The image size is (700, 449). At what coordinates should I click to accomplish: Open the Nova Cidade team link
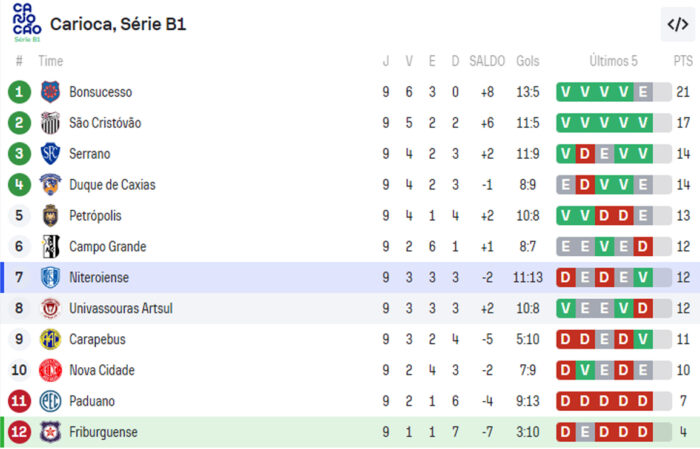(x=104, y=370)
